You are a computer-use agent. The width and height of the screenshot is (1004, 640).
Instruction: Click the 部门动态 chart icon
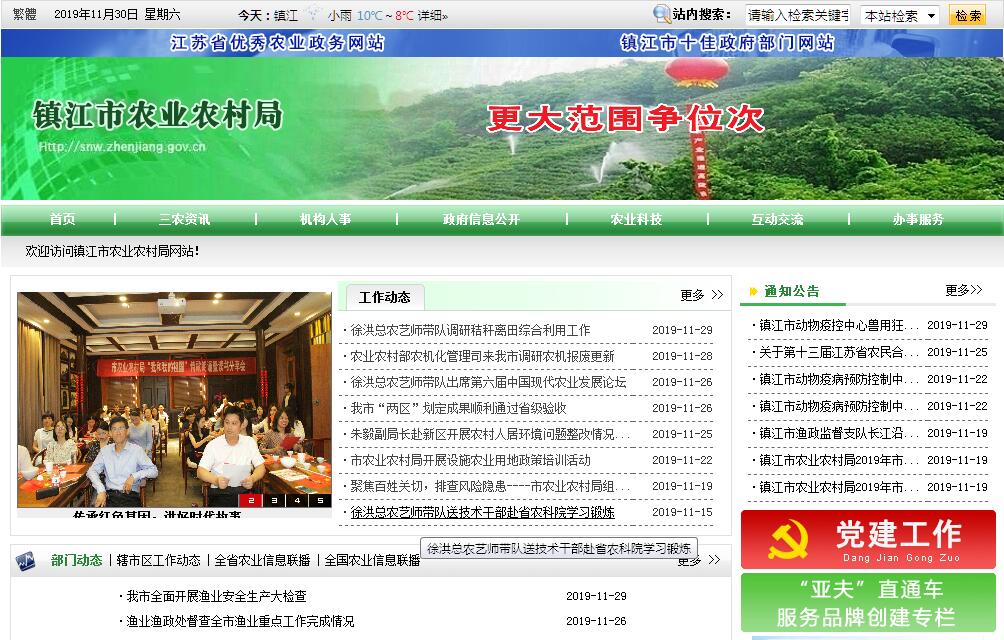point(27,561)
